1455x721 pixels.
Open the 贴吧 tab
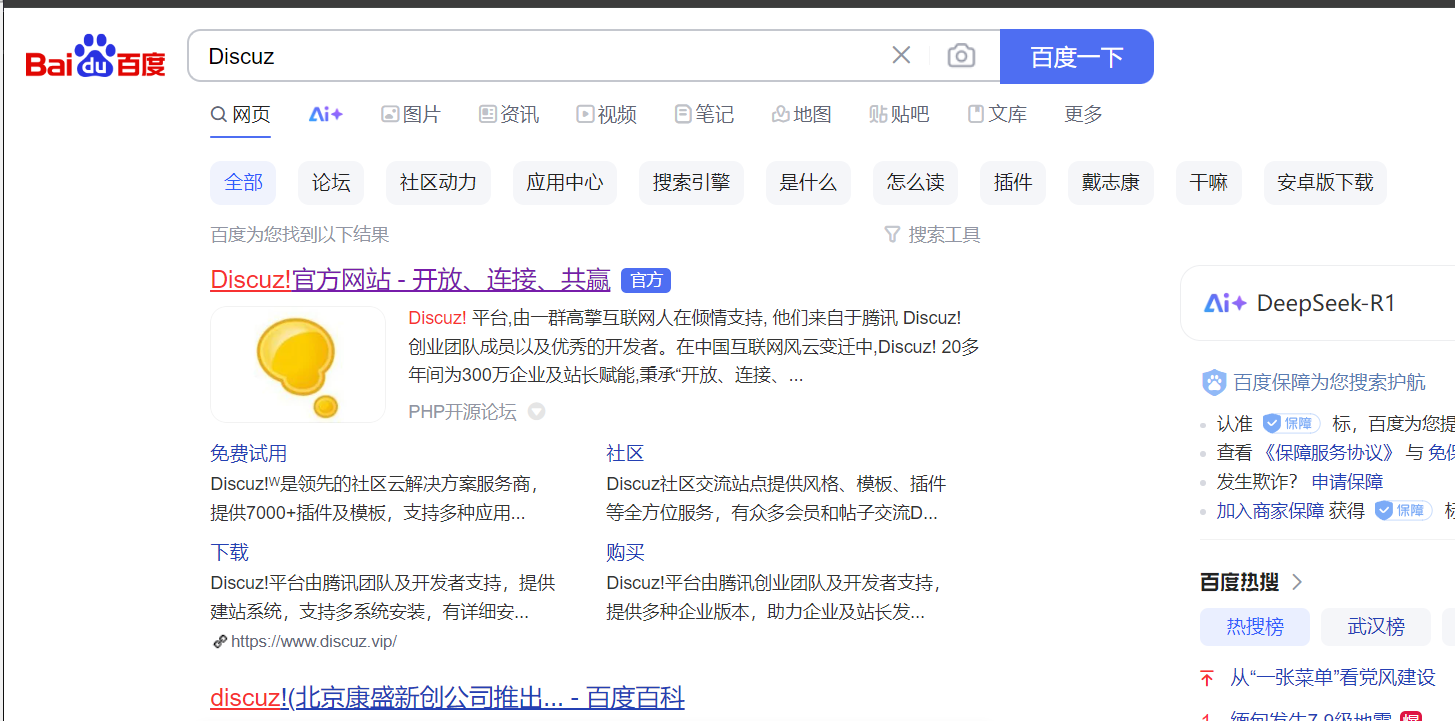click(x=899, y=114)
